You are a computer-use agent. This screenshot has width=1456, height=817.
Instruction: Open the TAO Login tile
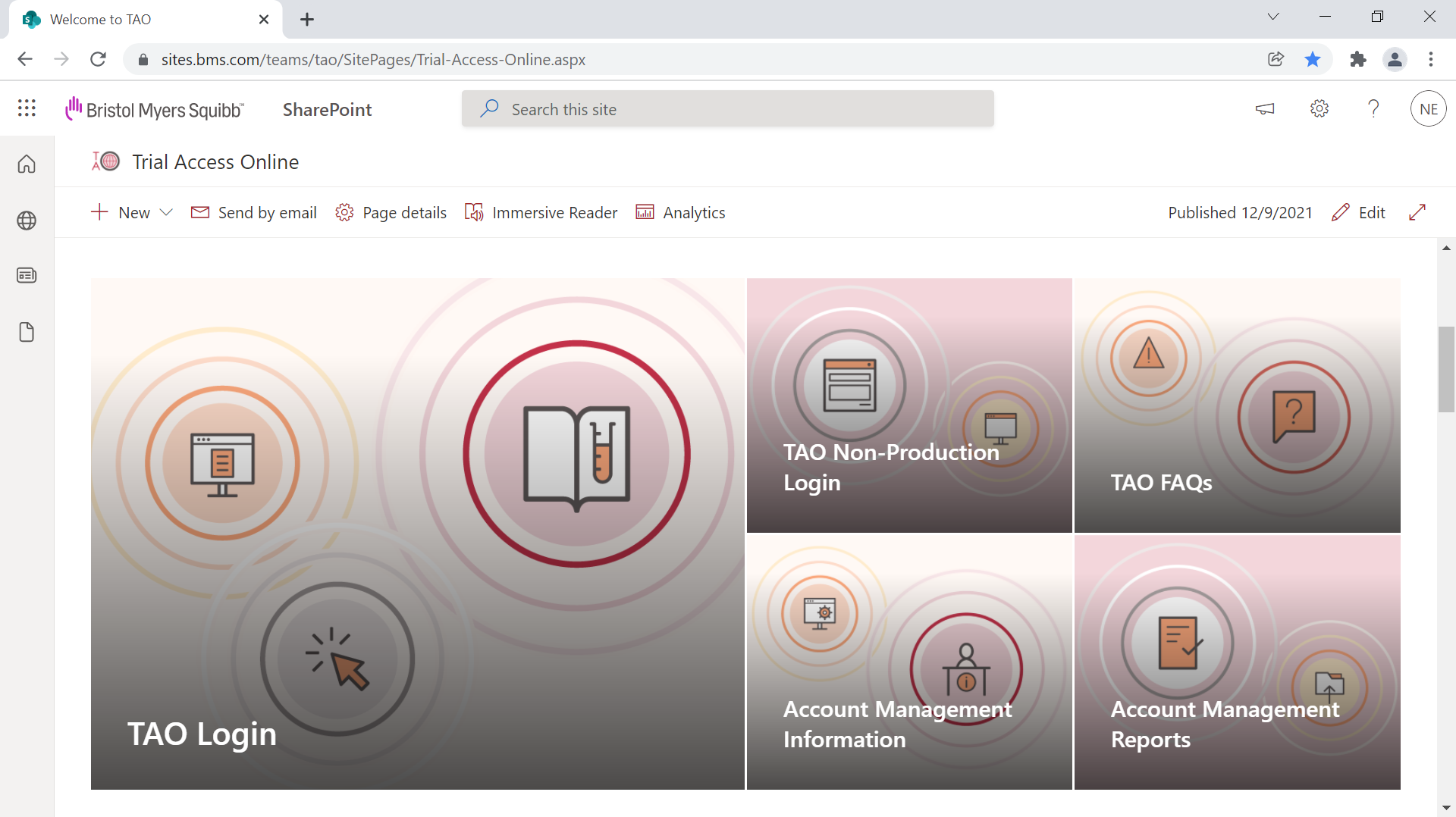[418, 534]
